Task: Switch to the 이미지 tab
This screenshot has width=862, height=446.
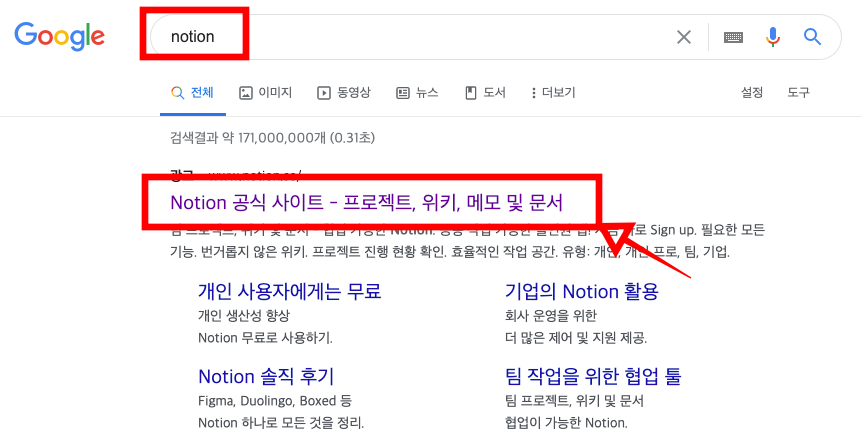Action: 266,92
